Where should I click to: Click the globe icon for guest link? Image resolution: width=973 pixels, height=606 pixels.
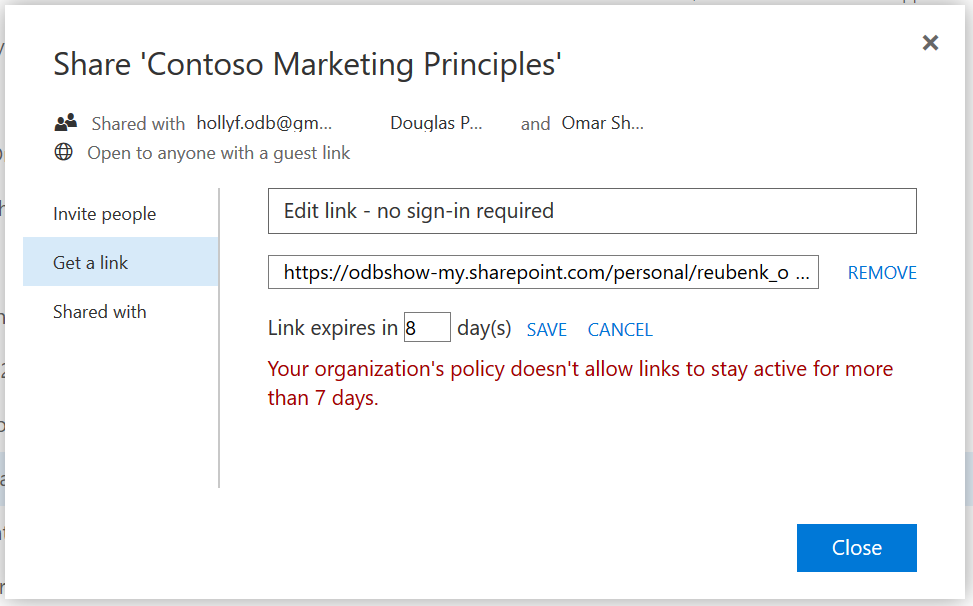pos(64,153)
